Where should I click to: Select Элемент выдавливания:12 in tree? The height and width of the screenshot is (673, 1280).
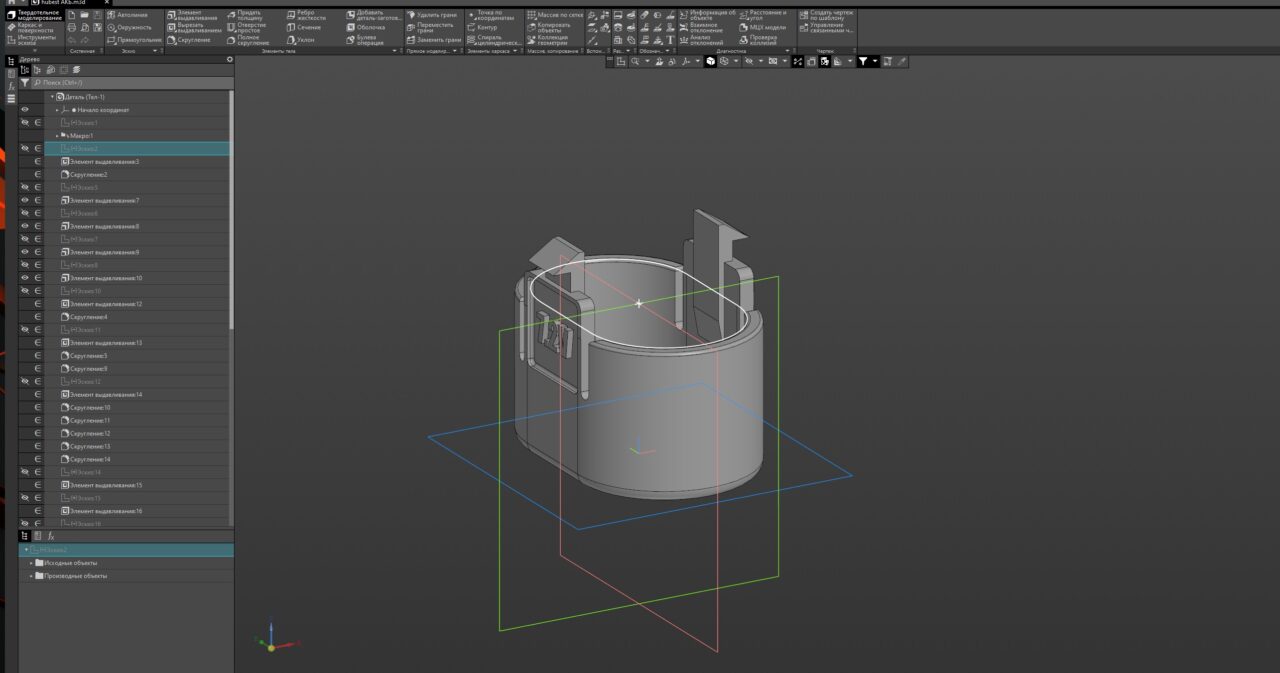pyautogui.click(x=106, y=304)
